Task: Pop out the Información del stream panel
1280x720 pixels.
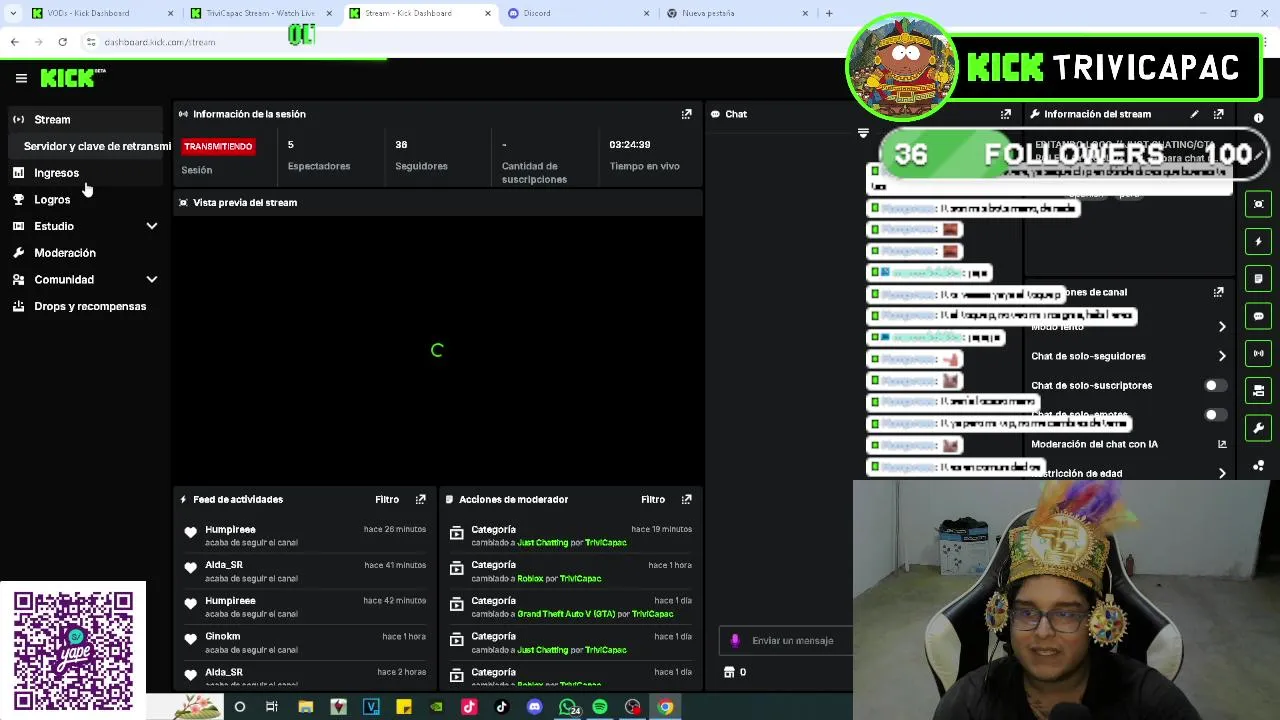Action: click(x=1218, y=114)
